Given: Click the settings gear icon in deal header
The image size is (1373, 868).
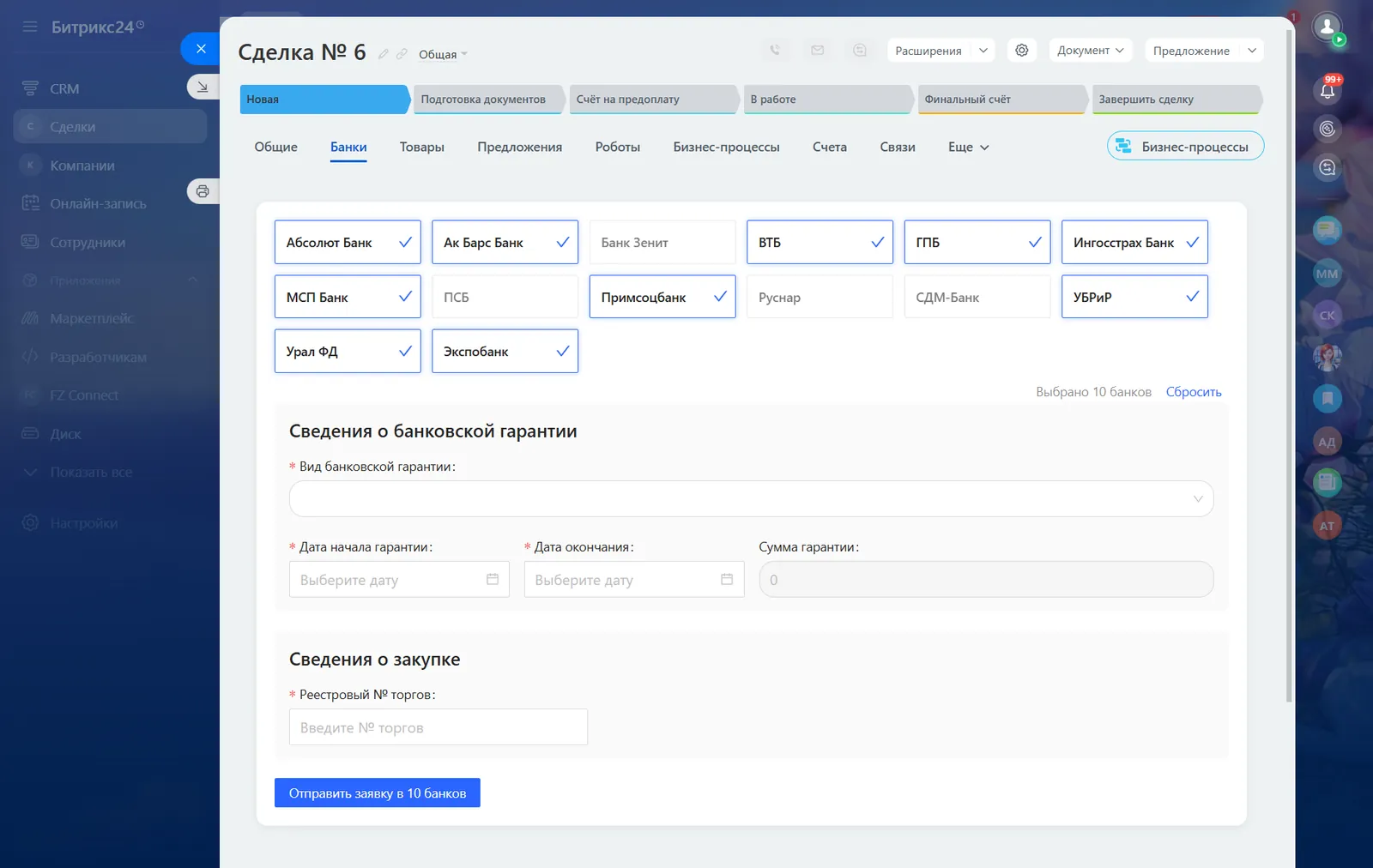Looking at the screenshot, I should click(x=1021, y=51).
